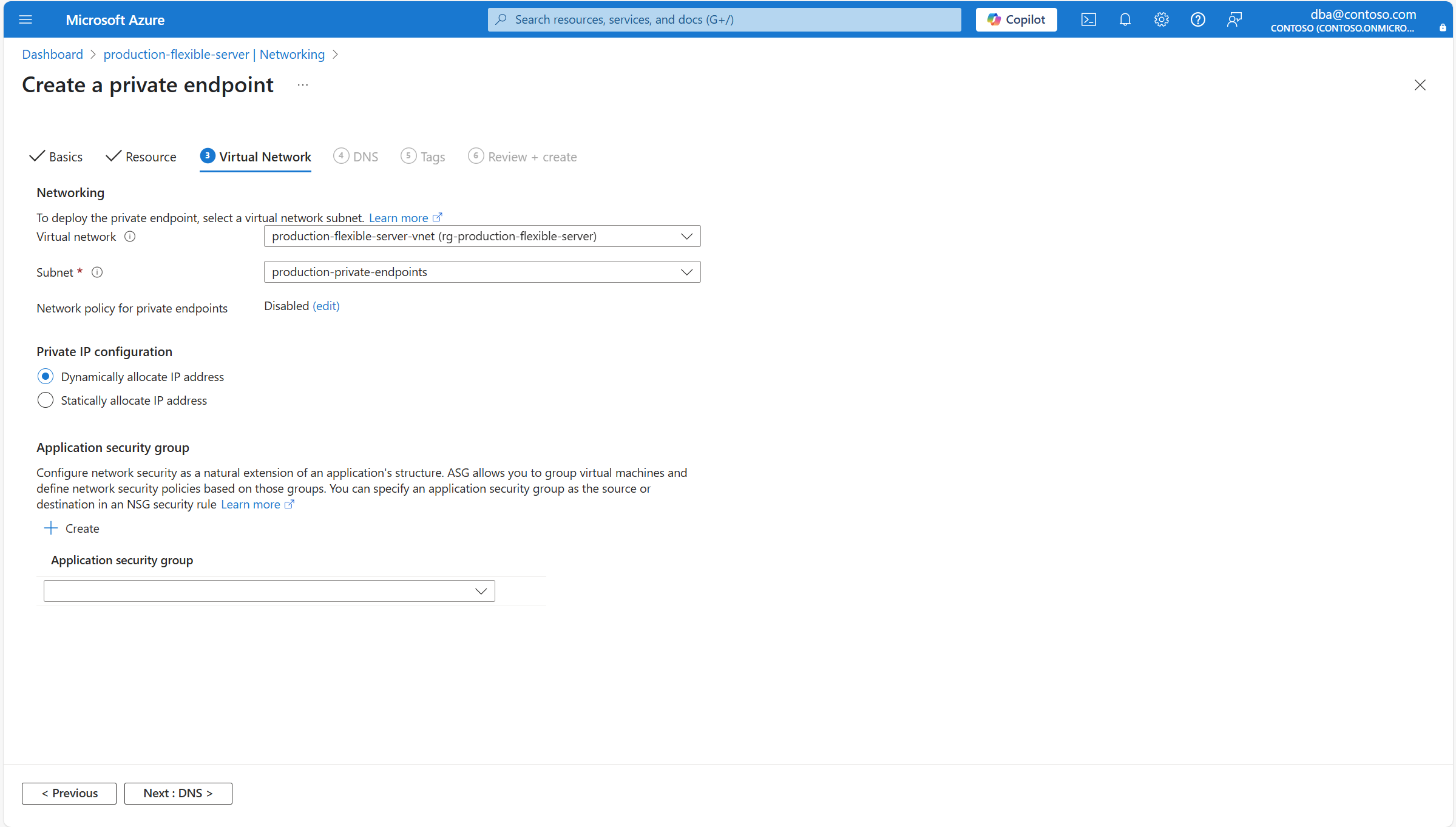This screenshot has width=1456, height=827.
Task: Go to the Review + create tab
Action: click(x=523, y=157)
